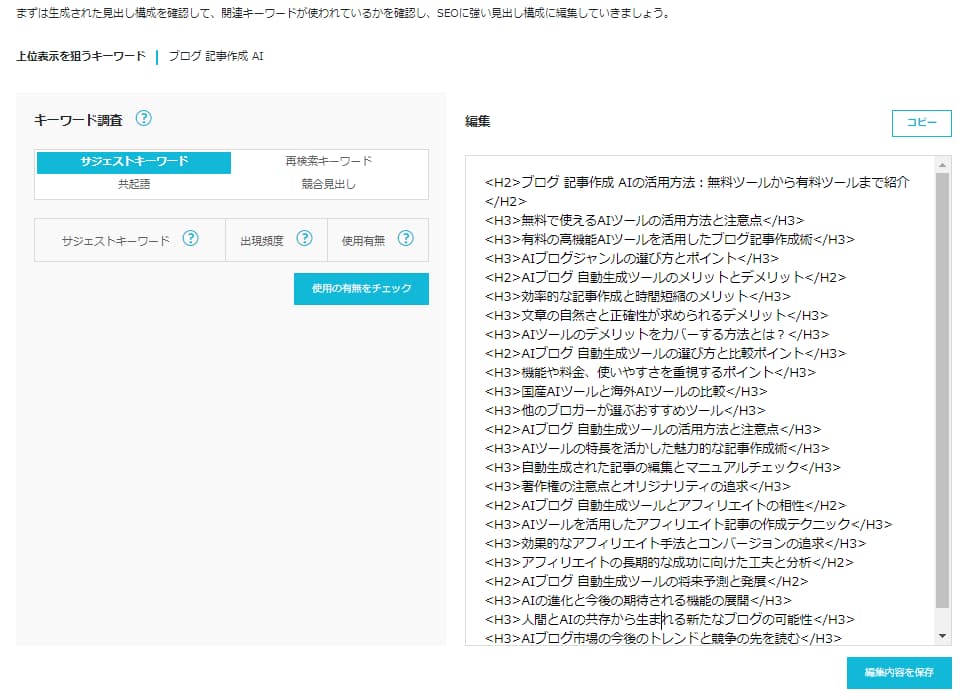Switch to the 再検索キーワード tab

tap(329, 161)
